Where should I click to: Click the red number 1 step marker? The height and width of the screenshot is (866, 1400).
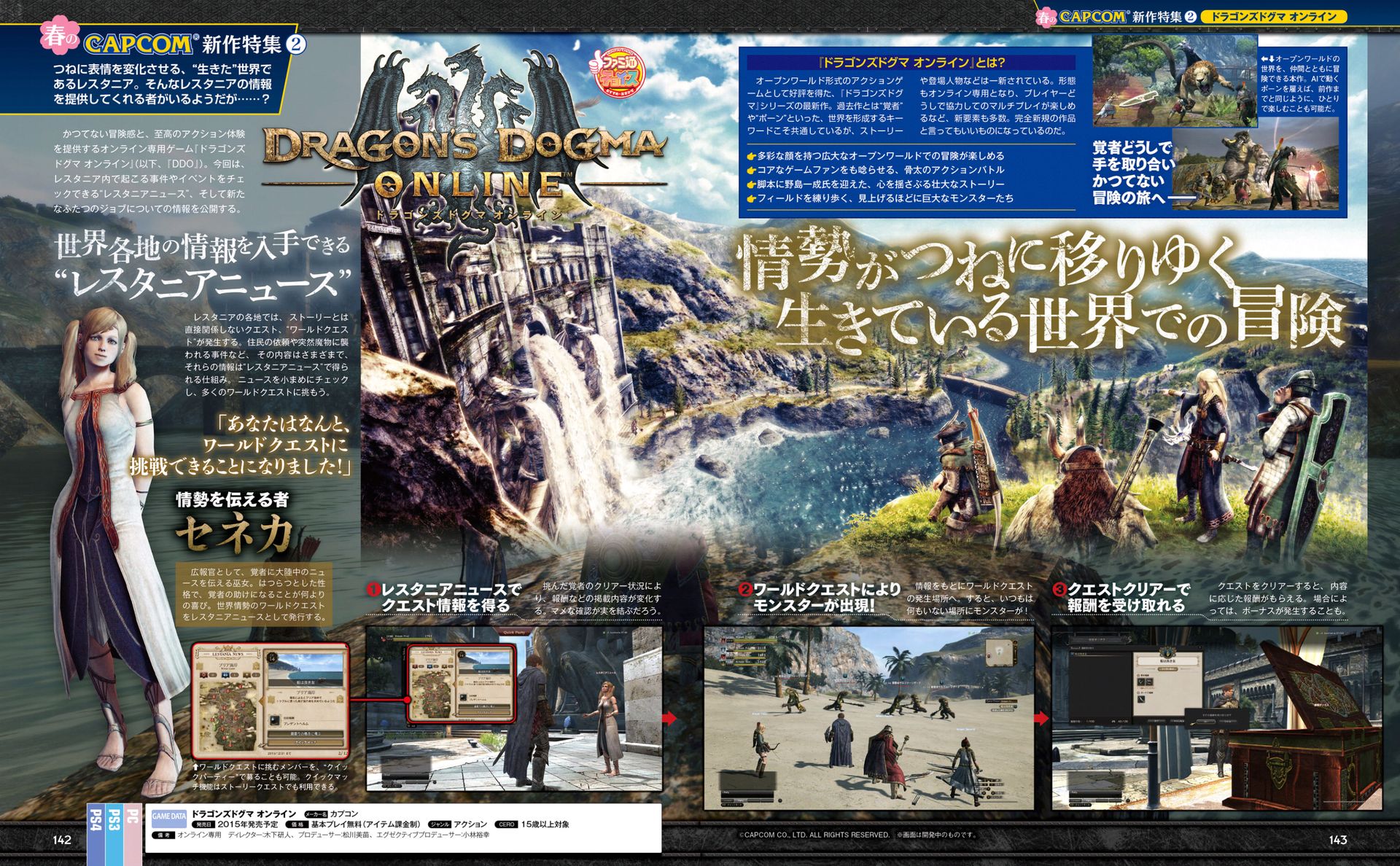pyautogui.click(x=373, y=590)
